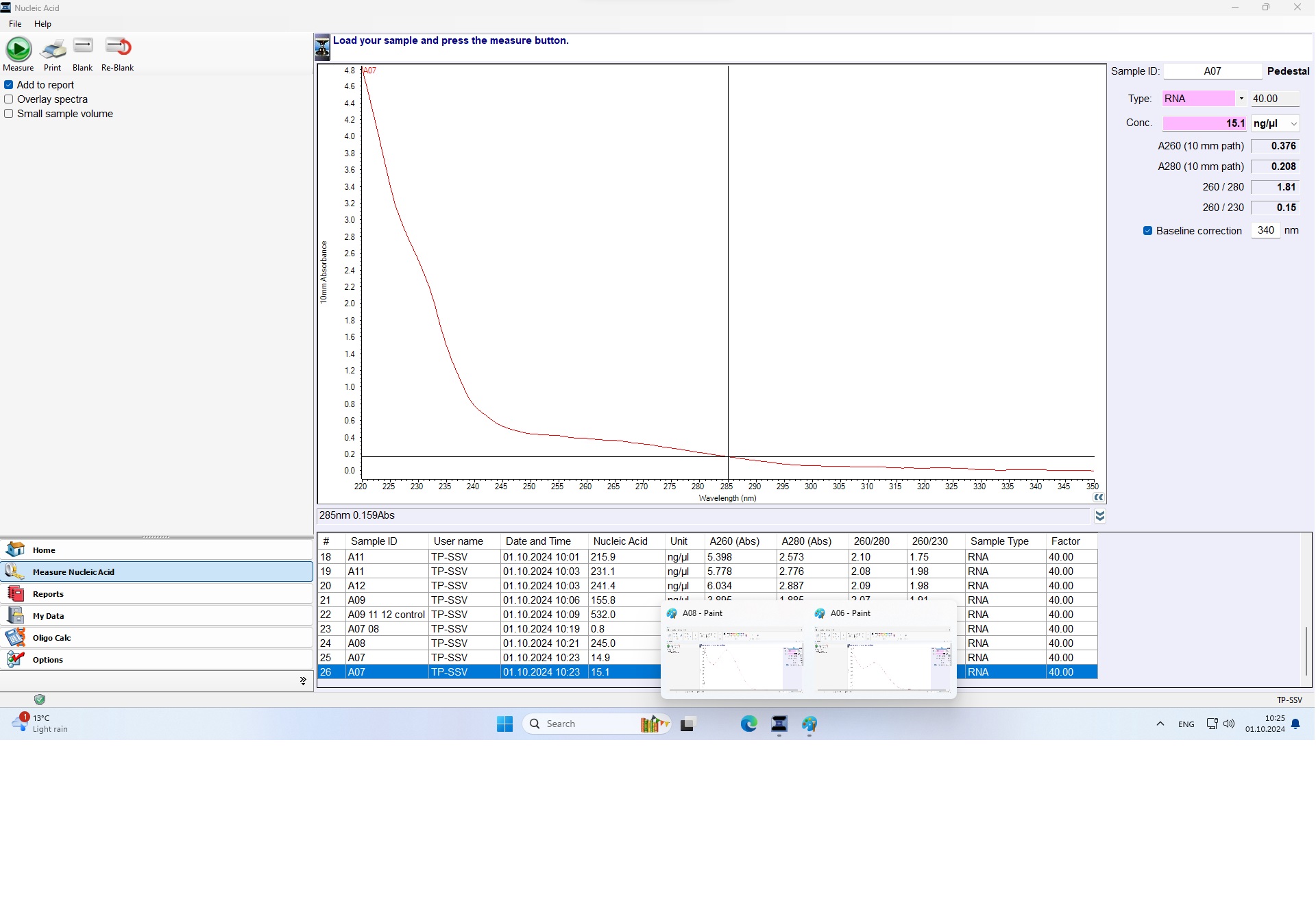This screenshot has height=899, width=1316.
Task: Go to Home navigation button
Action: pyautogui.click(x=44, y=550)
